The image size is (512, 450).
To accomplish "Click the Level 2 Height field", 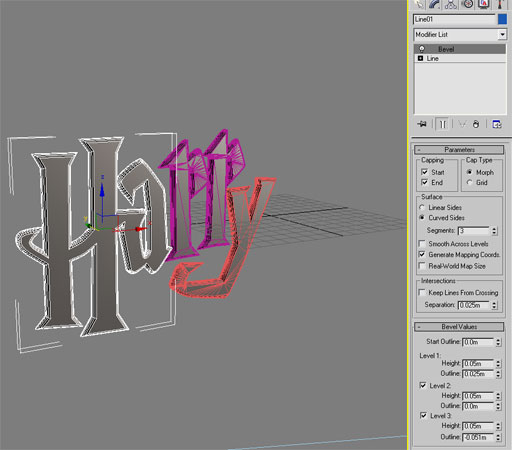I will coord(477,396).
